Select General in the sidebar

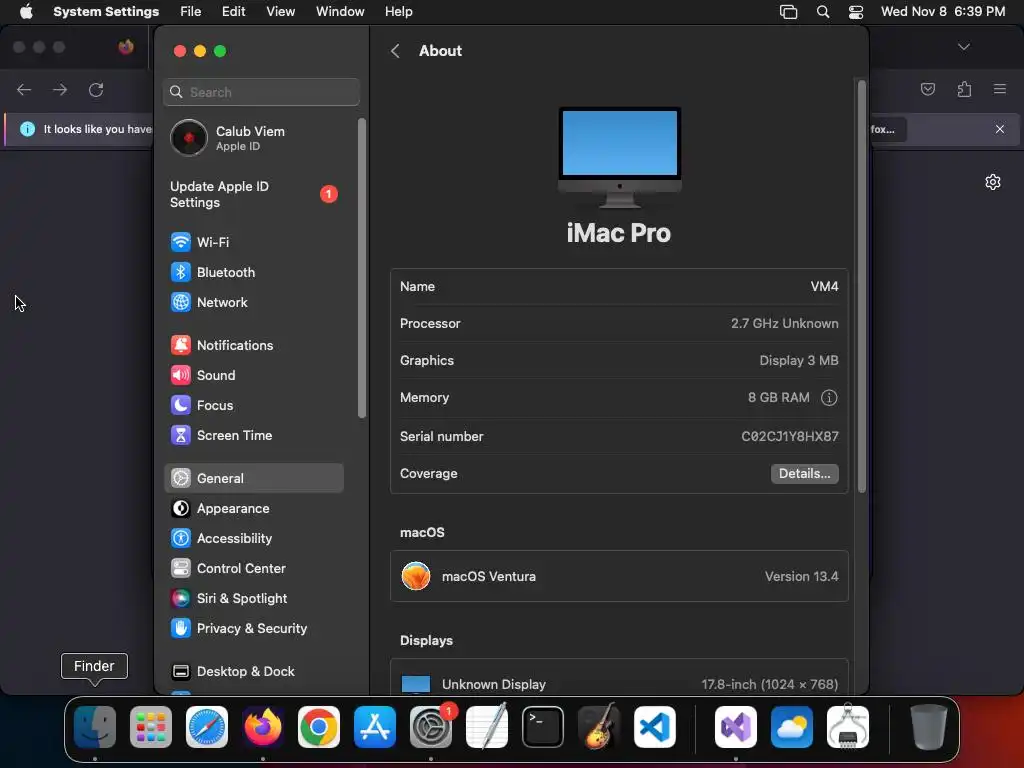253,478
